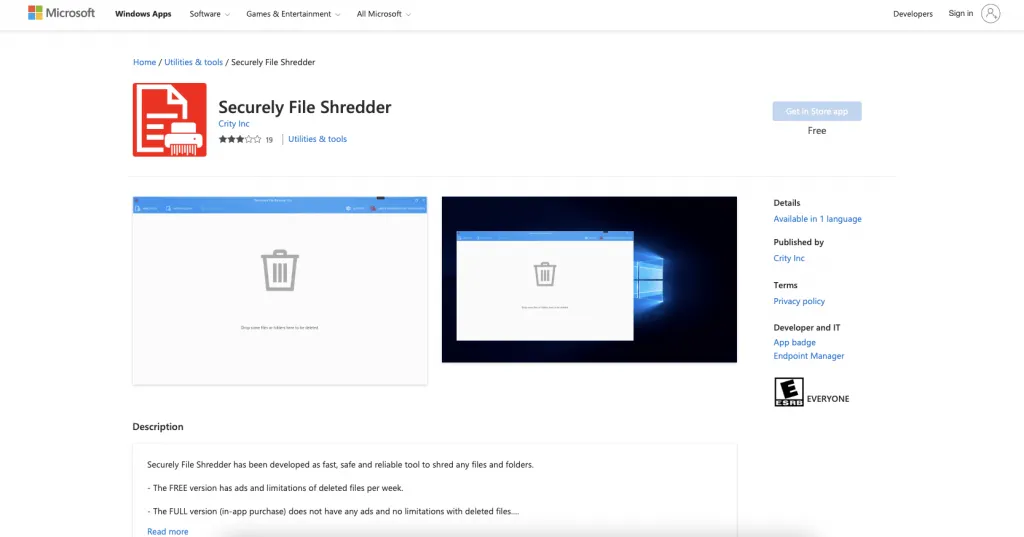This screenshot has width=1024, height=537.
Task: Open Utilities & tools breadcrumb link
Action: pyautogui.click(x=193, y=62)
